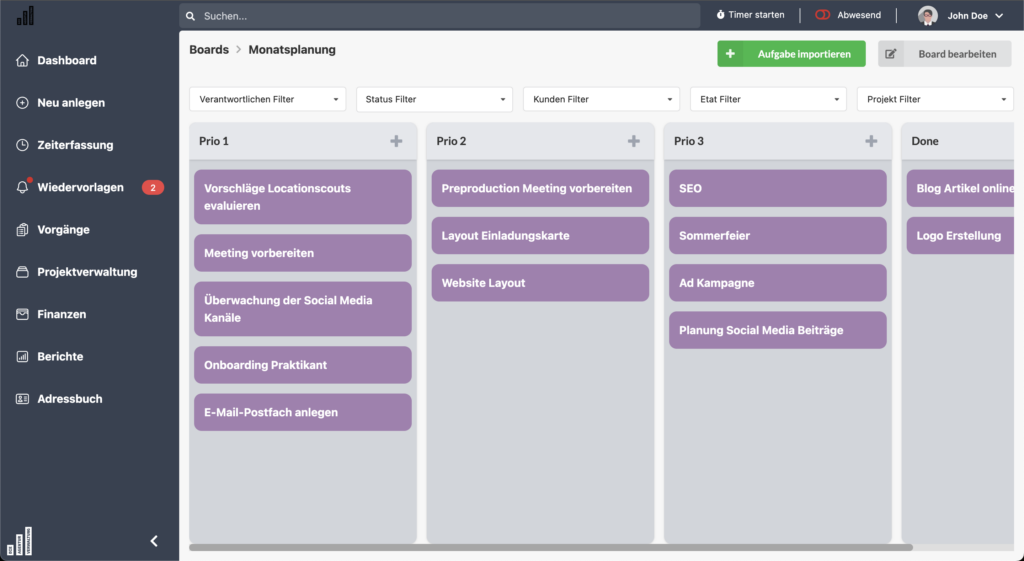Toggle the Abwesend status switch
The image size is (1024, 561).
[823, 16]
